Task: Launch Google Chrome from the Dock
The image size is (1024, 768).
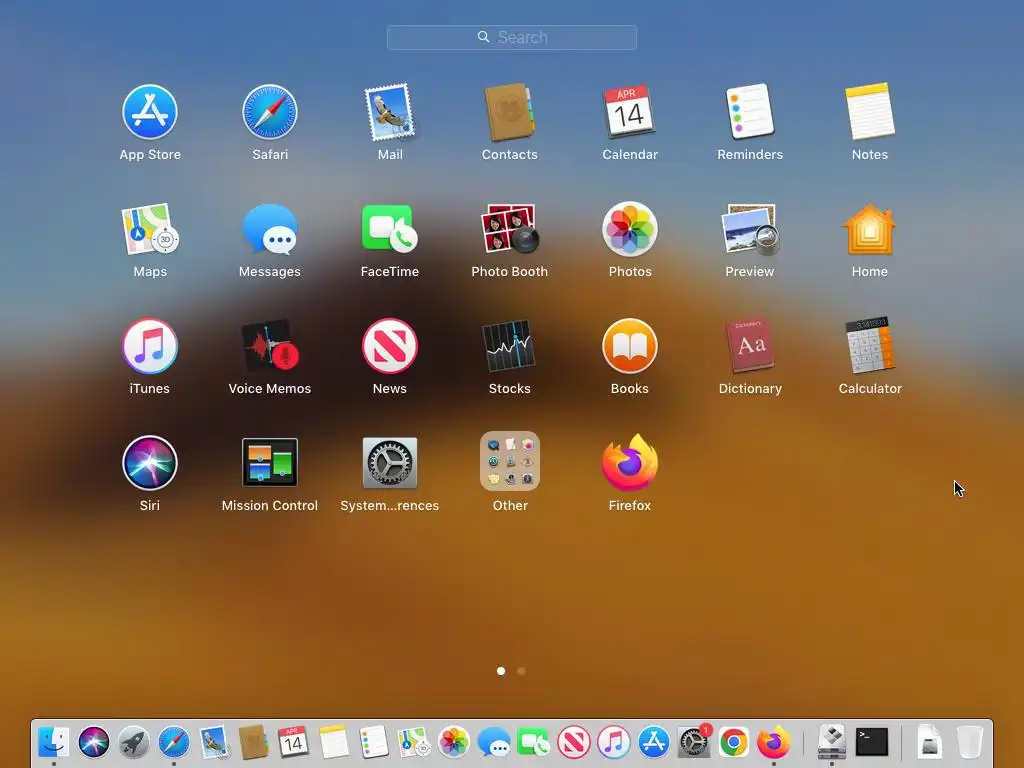Action: pyautogui.click(x=733, y=743)
